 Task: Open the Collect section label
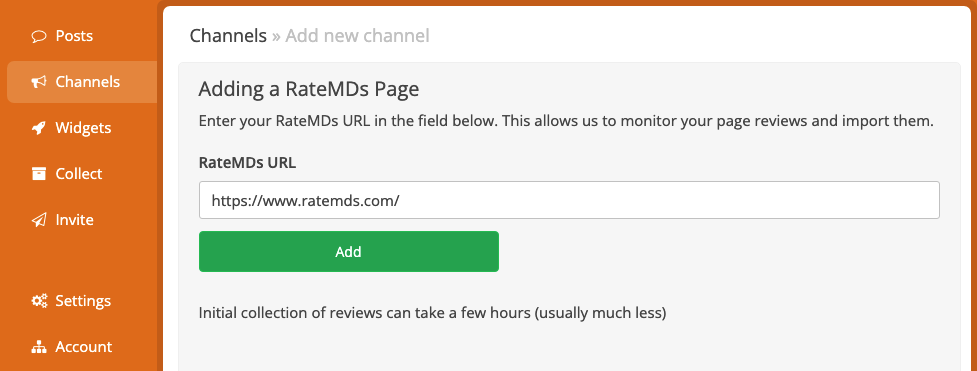[x=79, y=173]
